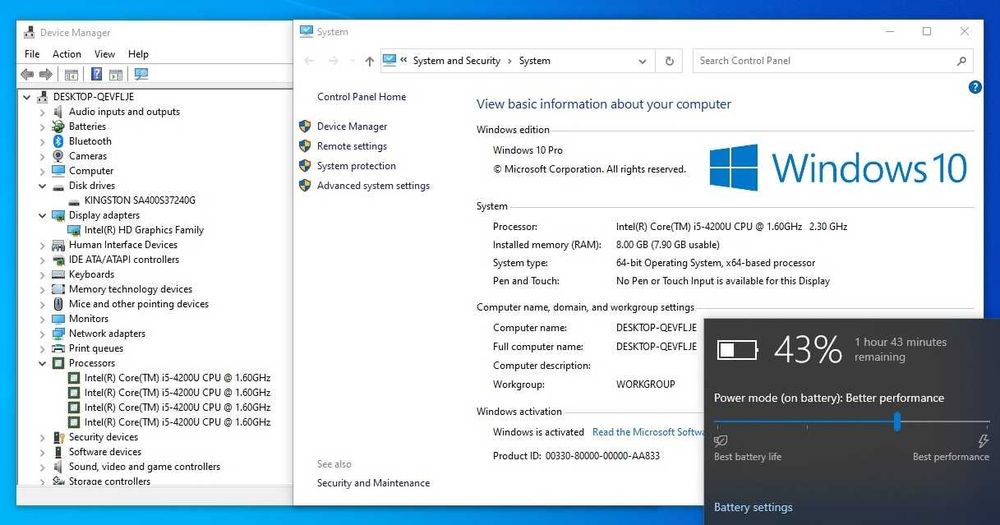1000x525 pixels.
Task: Click Best battery life leaf icon
Action: tap(721, 441)
